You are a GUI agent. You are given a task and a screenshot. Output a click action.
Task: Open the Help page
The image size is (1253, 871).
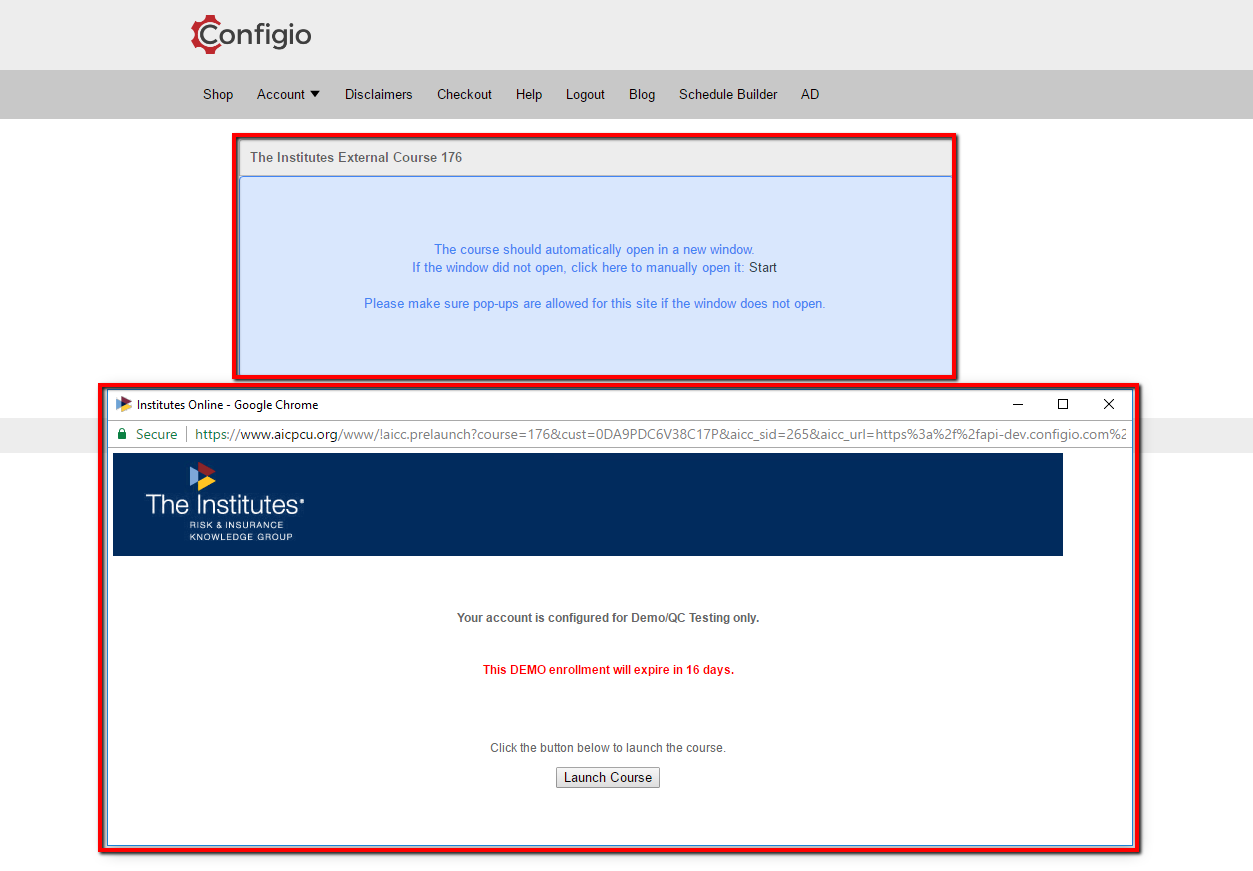pyautogui.click(x=529, y=94)
